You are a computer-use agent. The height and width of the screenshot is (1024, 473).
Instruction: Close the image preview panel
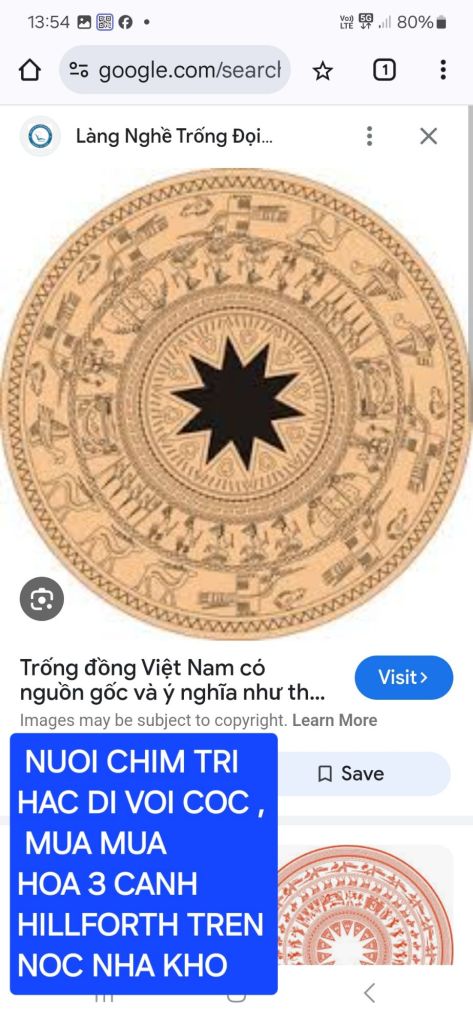tap(429, 136)
